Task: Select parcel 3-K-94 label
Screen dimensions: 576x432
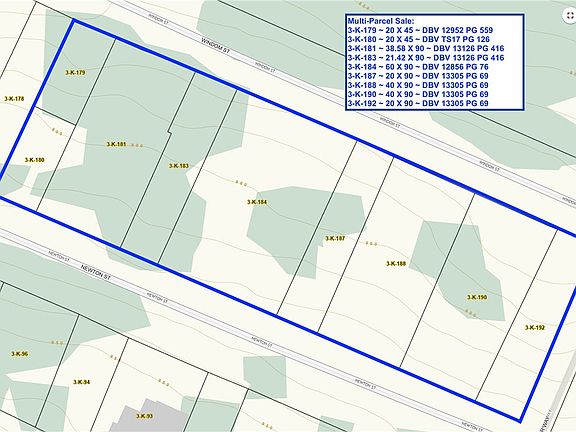Action: click(x=82, y=382)
